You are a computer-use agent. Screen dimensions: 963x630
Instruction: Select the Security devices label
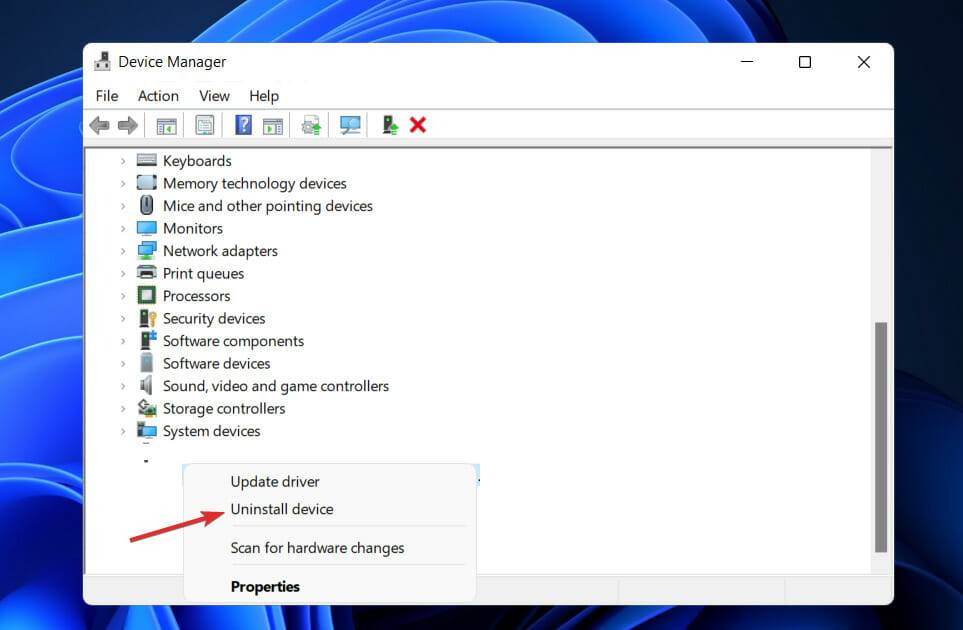(x=214, y=319)
